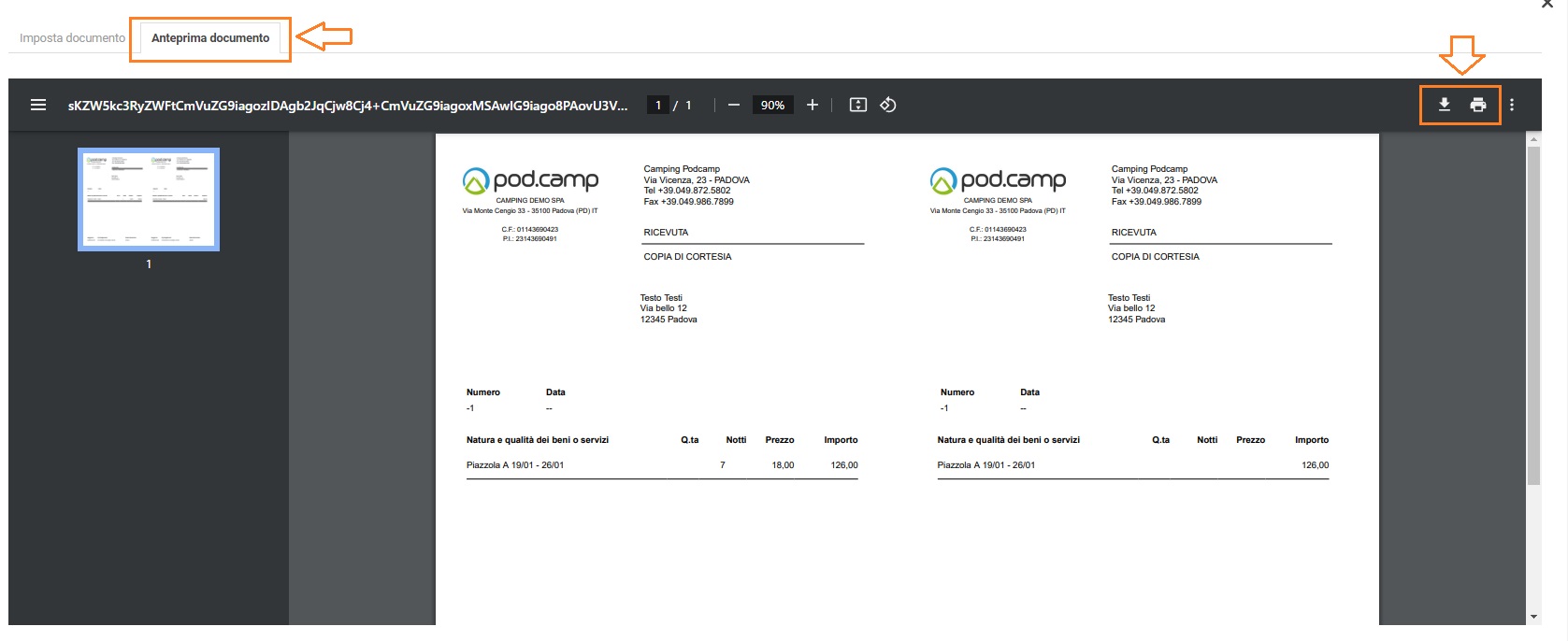Zoom out with the minus icon
Image resolution: width=1568 pixels, height=641 pixels.
click(x=734, y=105)
